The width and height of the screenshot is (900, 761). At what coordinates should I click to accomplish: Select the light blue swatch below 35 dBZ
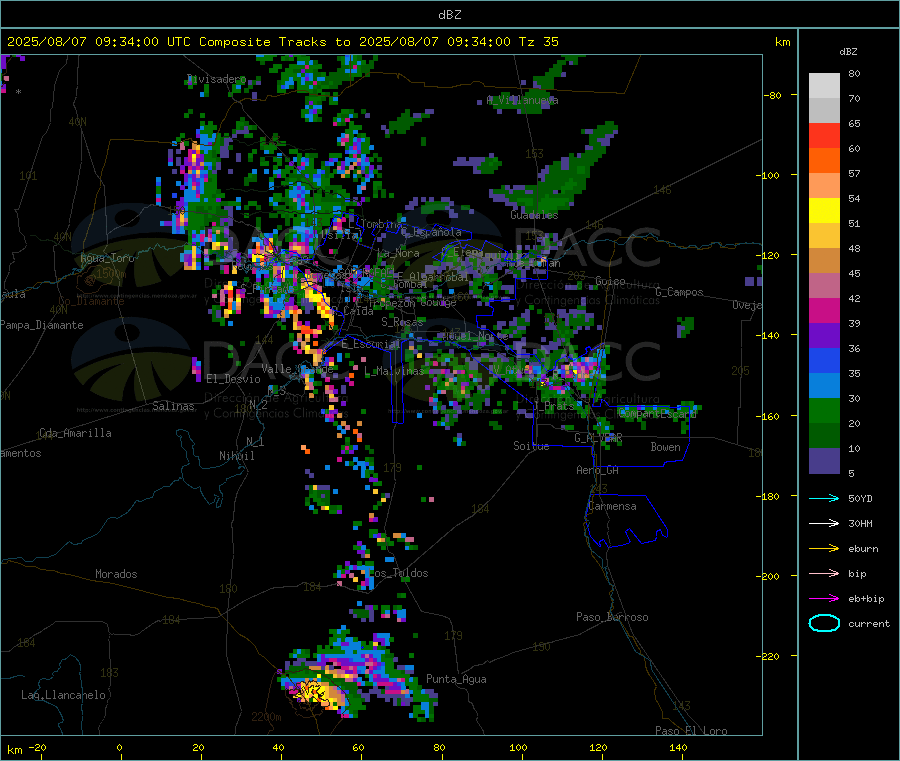pos(824,386)
